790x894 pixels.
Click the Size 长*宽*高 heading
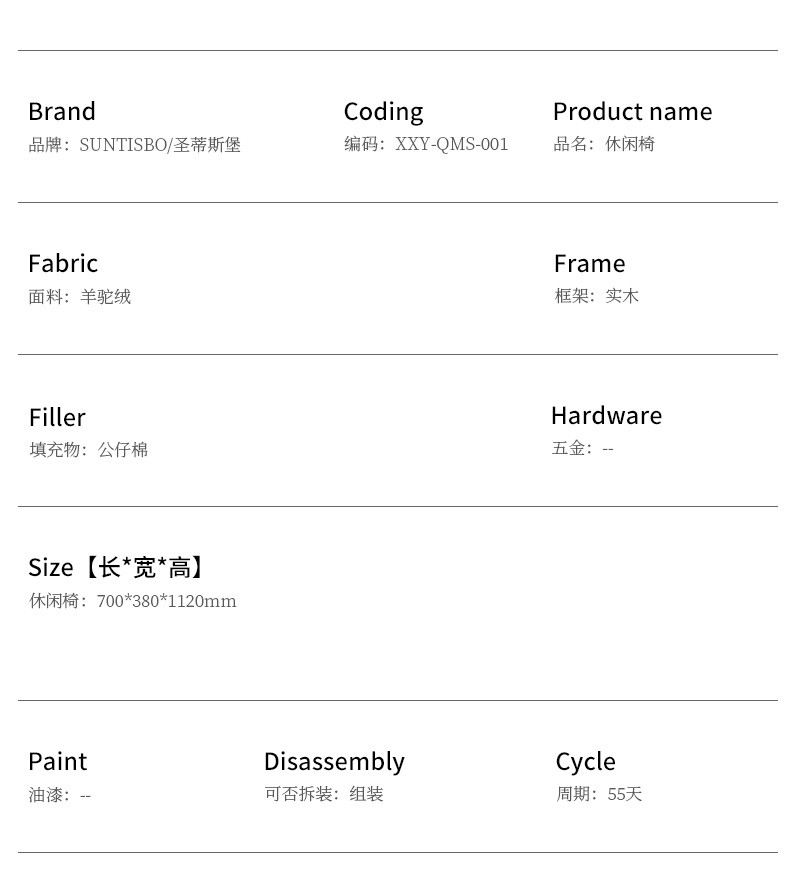coord(116,567)
